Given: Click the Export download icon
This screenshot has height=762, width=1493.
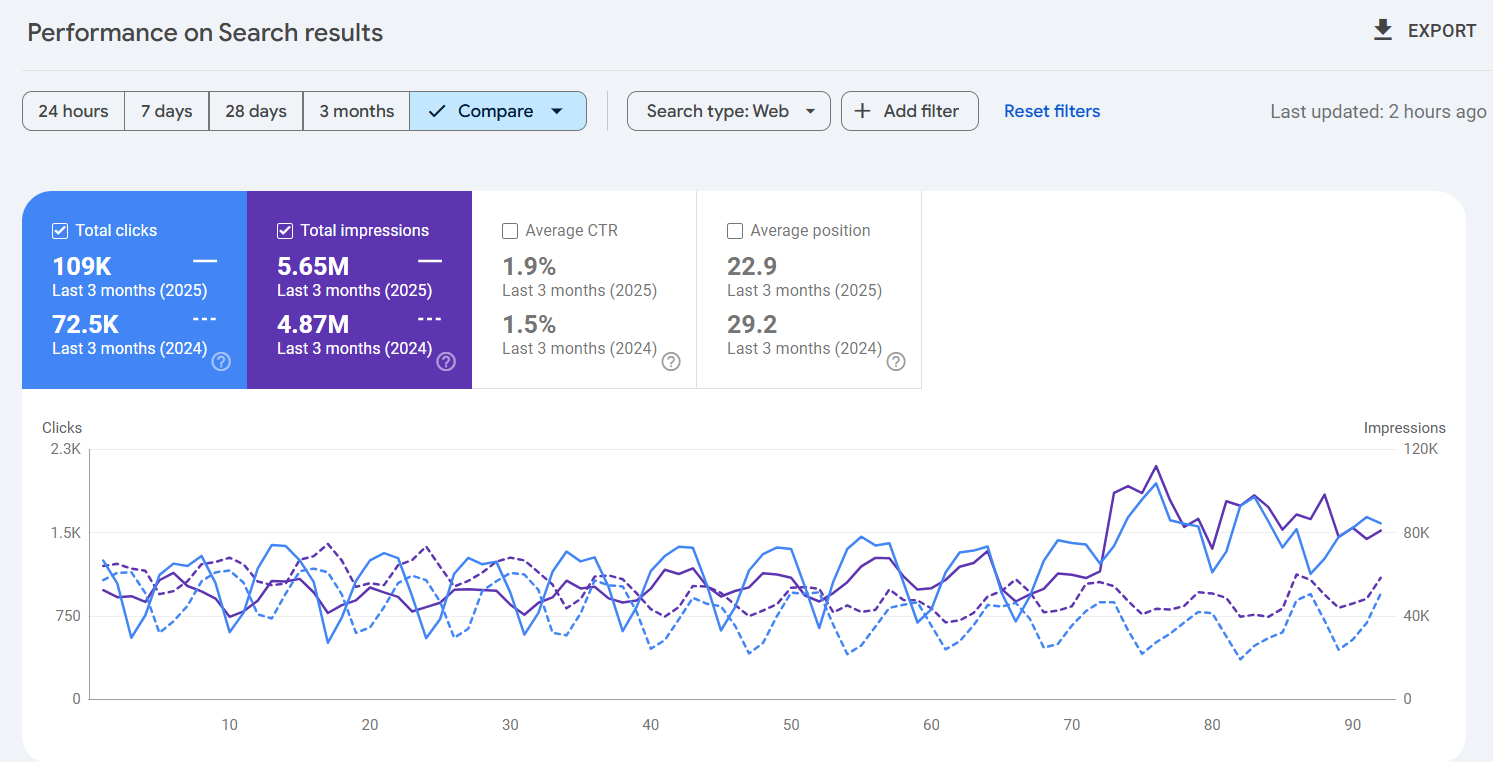Looking at the screenshot, I should [1382, 30].
